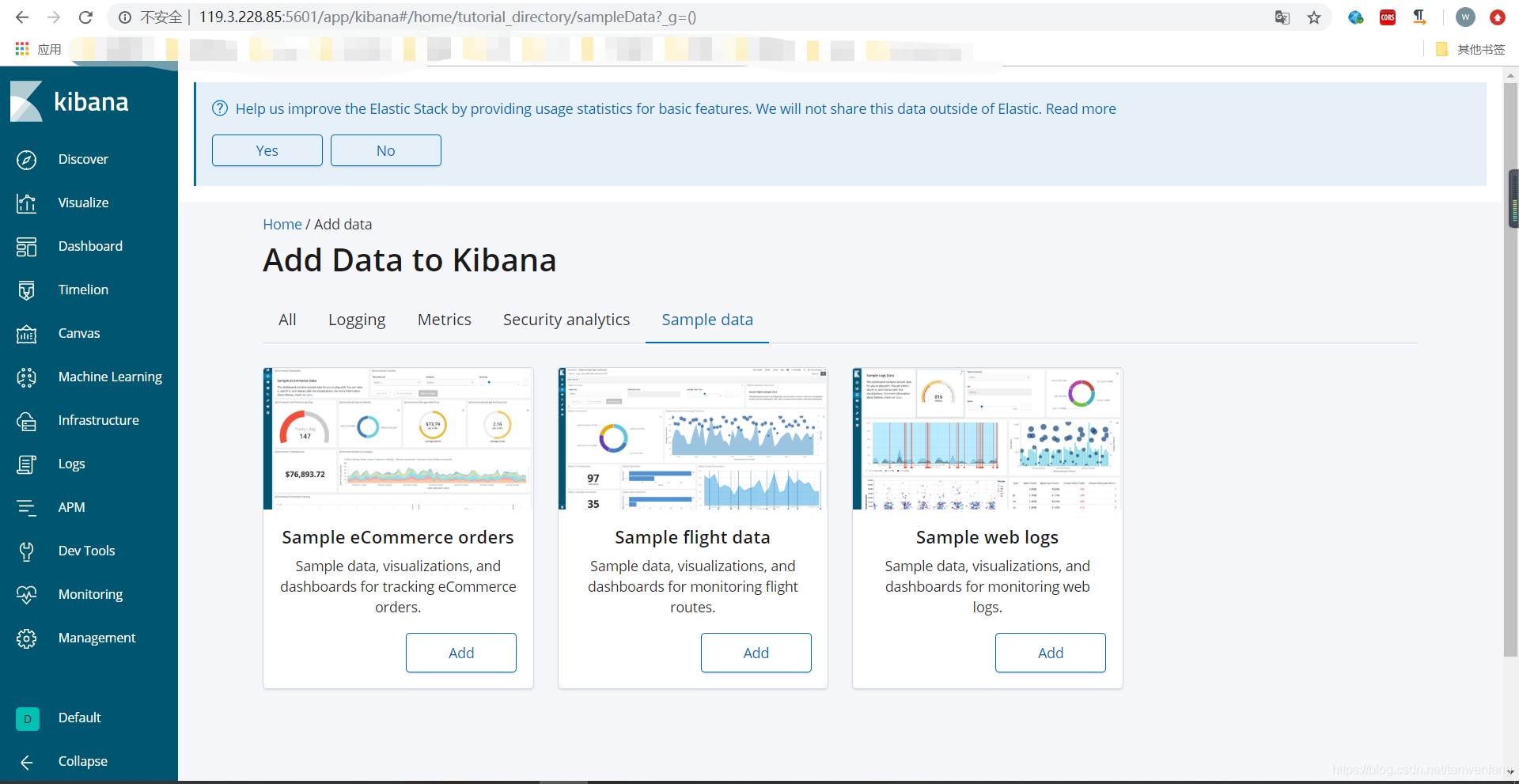The height and width of the screenshot is (784, 1519).
Task: Click the Sample web logs preview thumbnail
Action: click(x=987, y=438)
